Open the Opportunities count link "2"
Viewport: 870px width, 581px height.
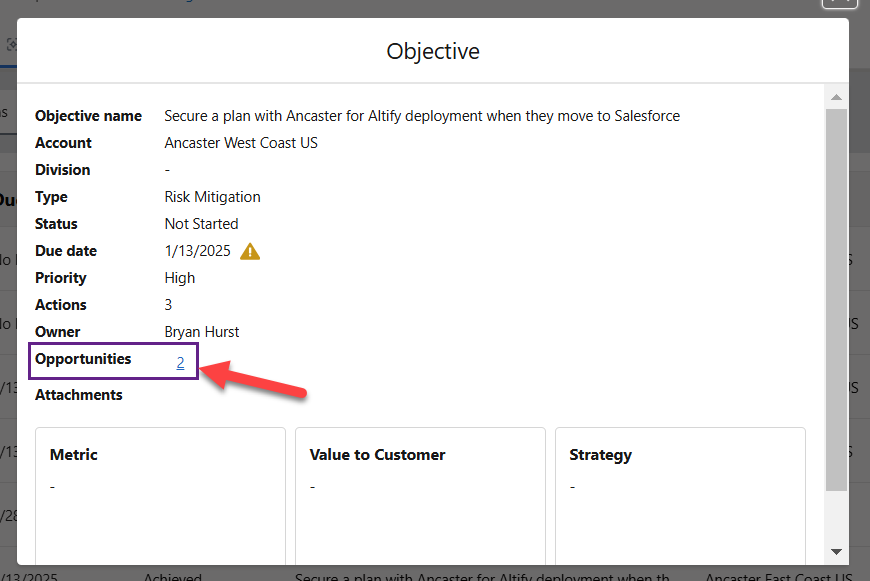tap(180, 362)
